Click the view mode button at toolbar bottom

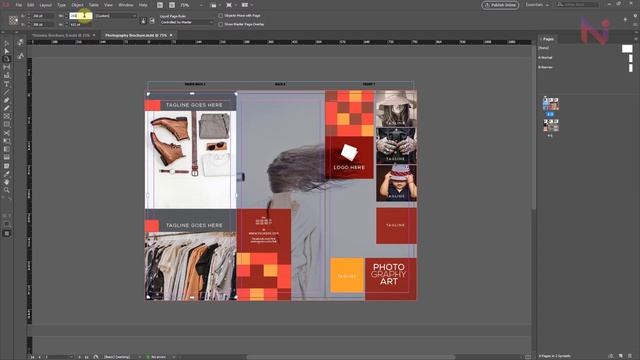[x=7, y=233]
